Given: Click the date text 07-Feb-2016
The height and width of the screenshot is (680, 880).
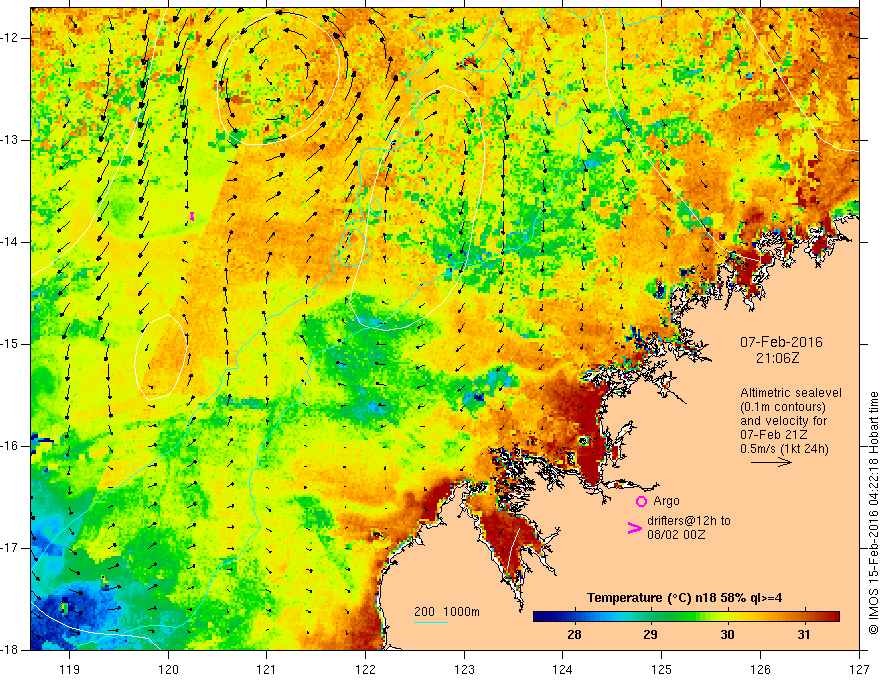Looking at the screenshot, I should [781, 342].
